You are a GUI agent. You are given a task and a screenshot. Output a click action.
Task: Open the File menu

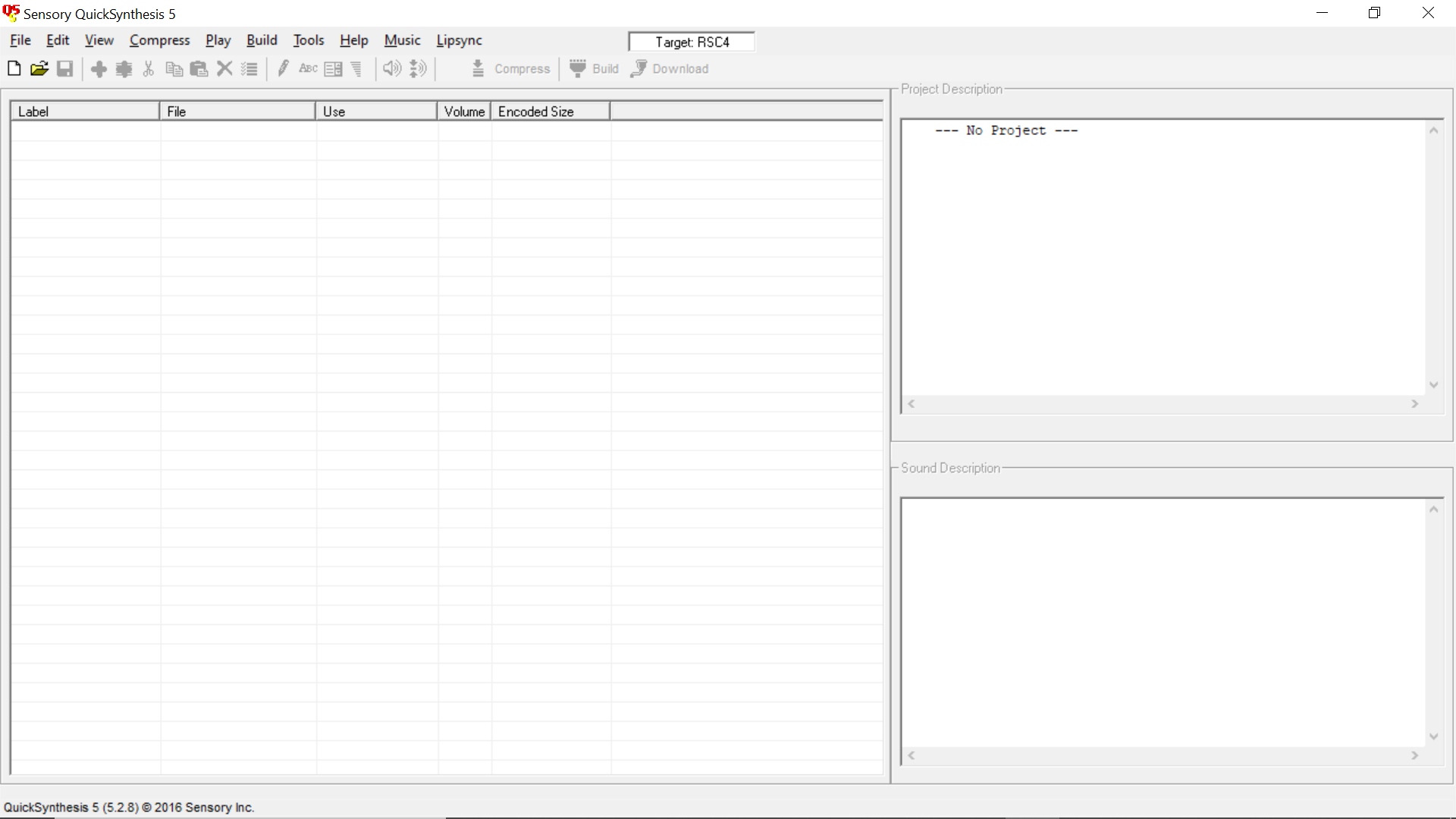point(20,40)
